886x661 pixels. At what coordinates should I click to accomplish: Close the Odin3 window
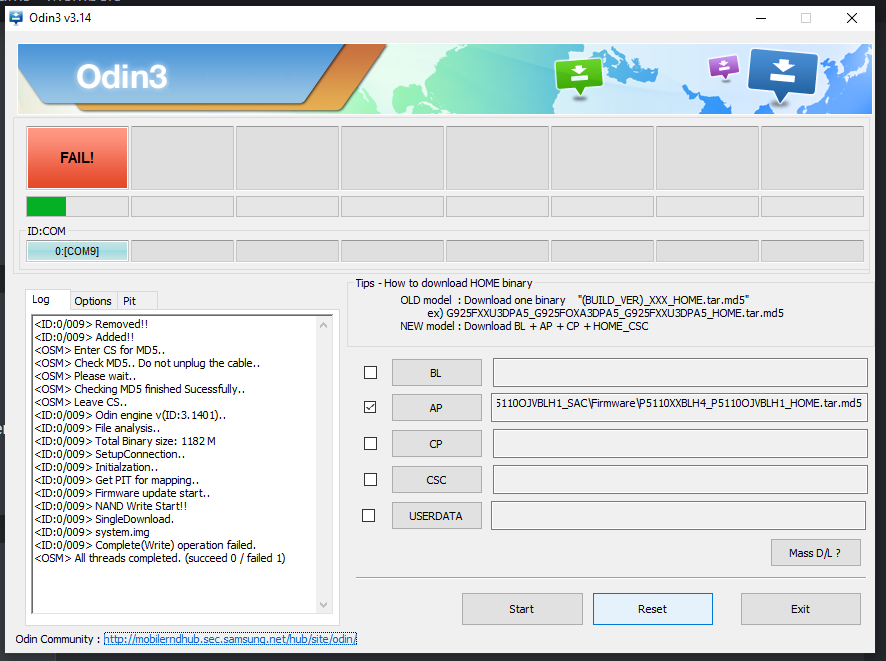(x=852, y=18)
